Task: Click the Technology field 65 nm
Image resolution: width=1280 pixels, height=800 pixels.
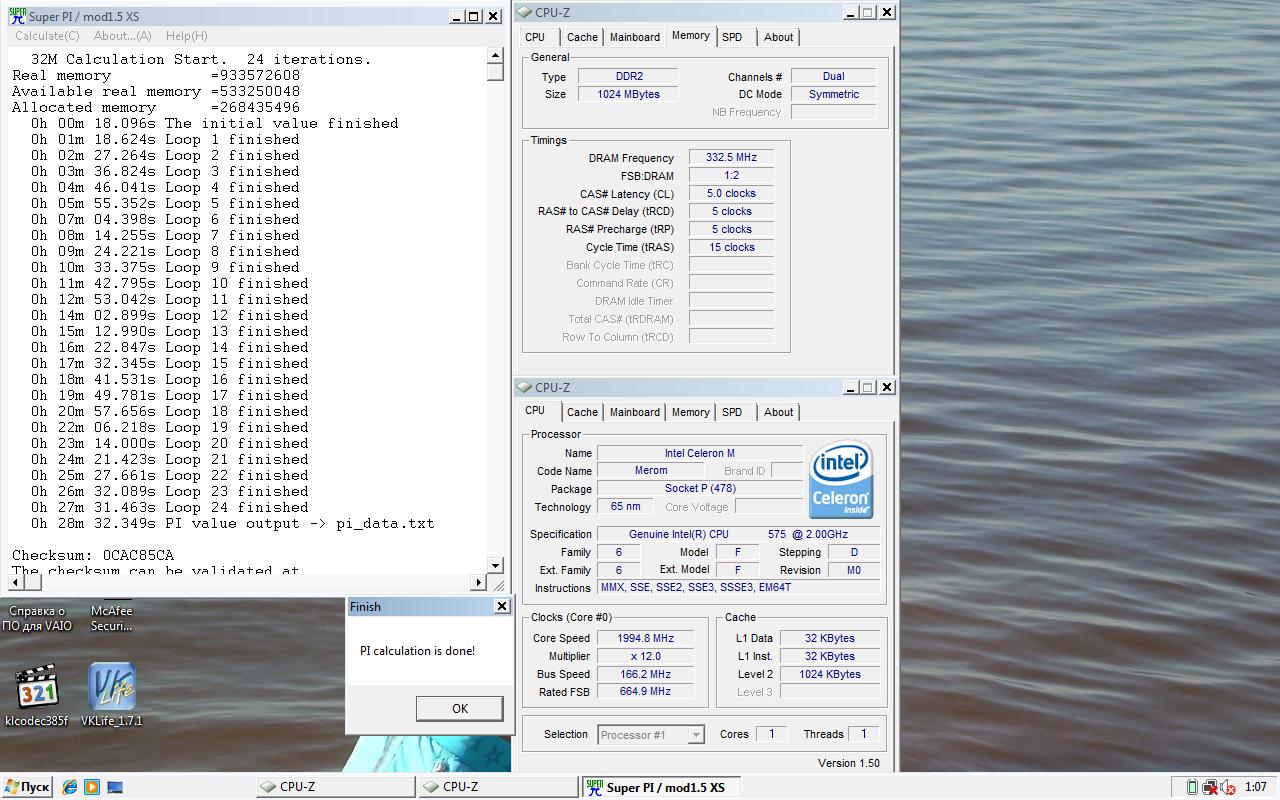Action: tap(625, 507)
